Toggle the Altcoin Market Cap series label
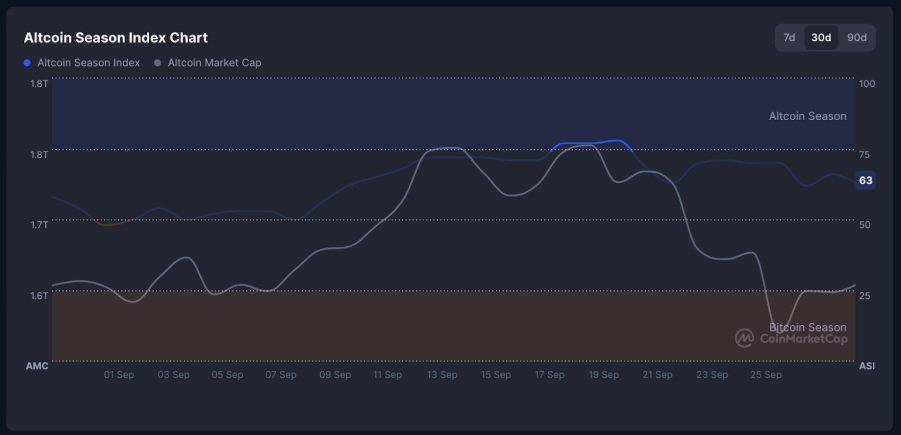This screenshot has width=901, height=435. coord(214,63)
